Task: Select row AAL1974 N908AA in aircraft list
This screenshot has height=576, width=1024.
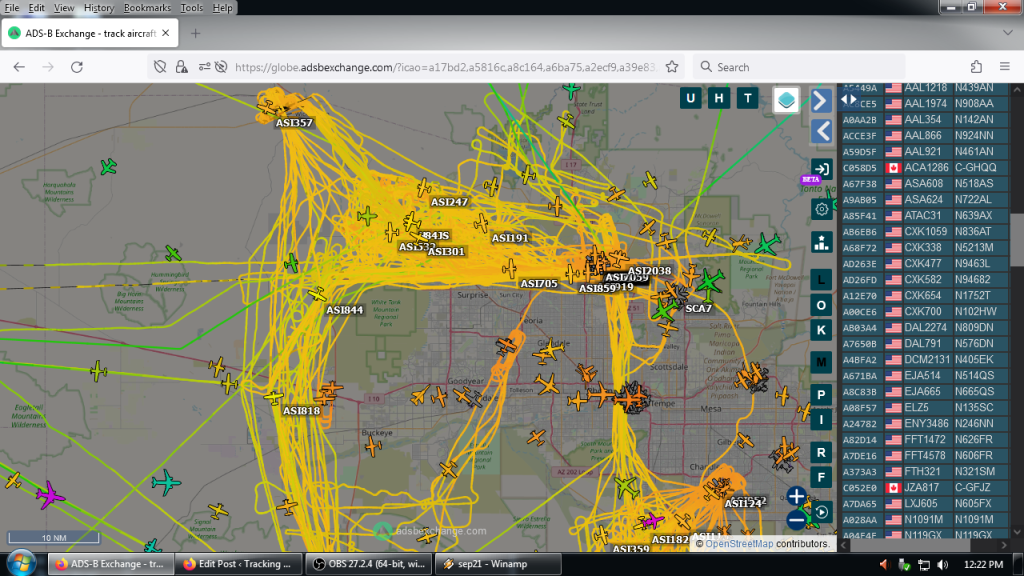Action: 924,103
